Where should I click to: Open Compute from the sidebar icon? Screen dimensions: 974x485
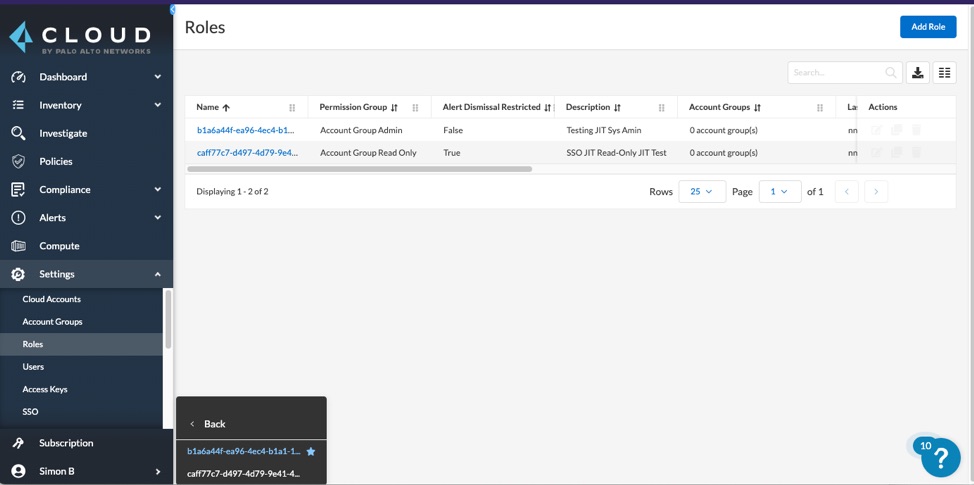[x=18, y=246]
